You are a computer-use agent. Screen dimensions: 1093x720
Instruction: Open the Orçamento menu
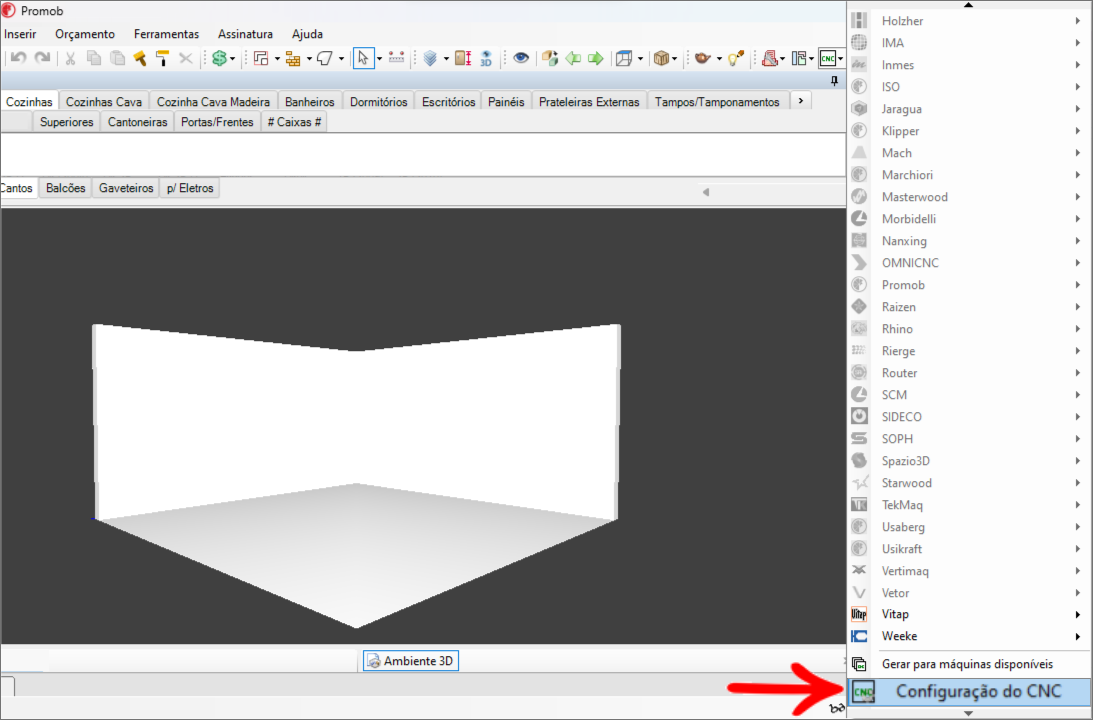(85, 34)
